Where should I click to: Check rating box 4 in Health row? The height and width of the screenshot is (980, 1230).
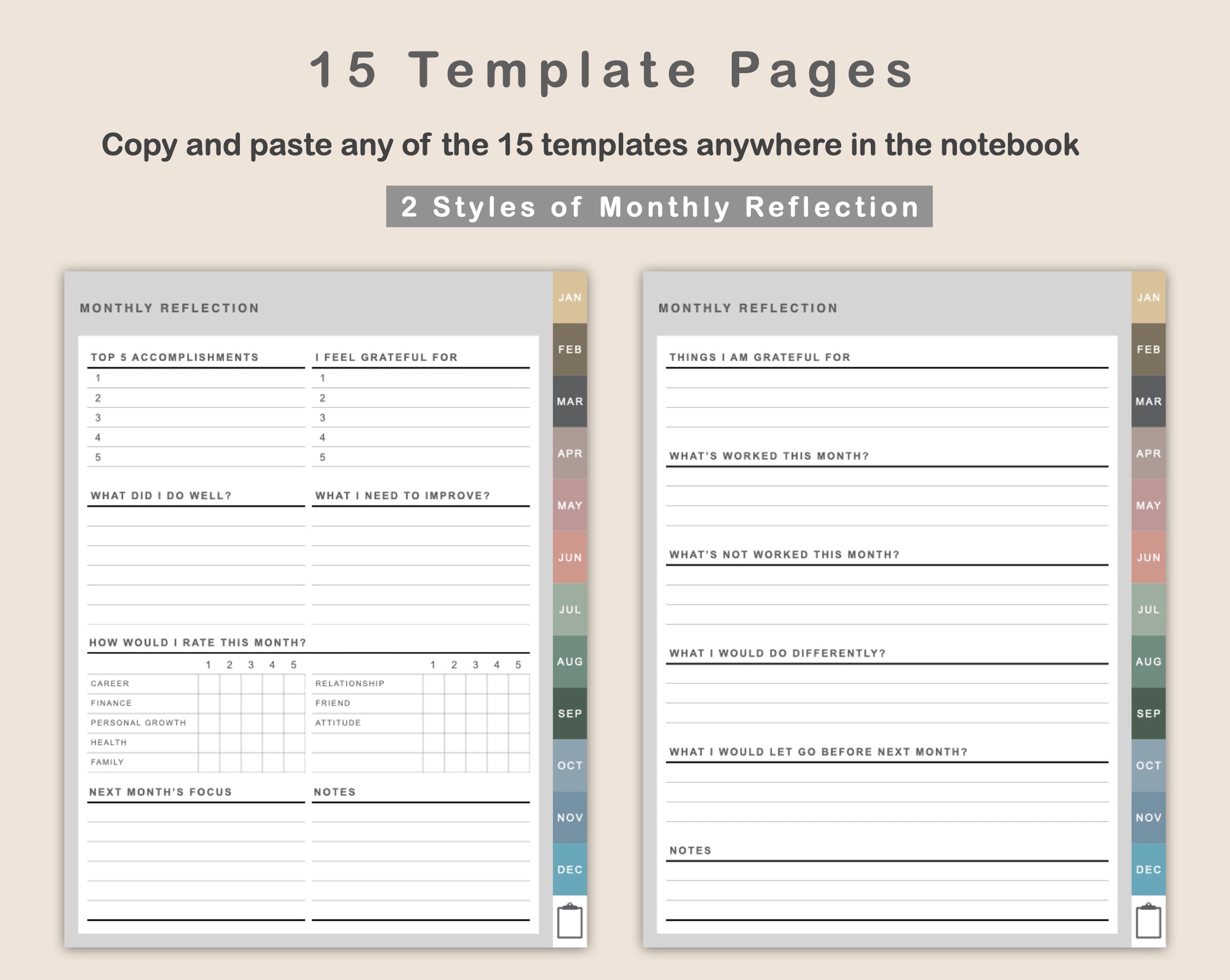[x=272, y=742]
